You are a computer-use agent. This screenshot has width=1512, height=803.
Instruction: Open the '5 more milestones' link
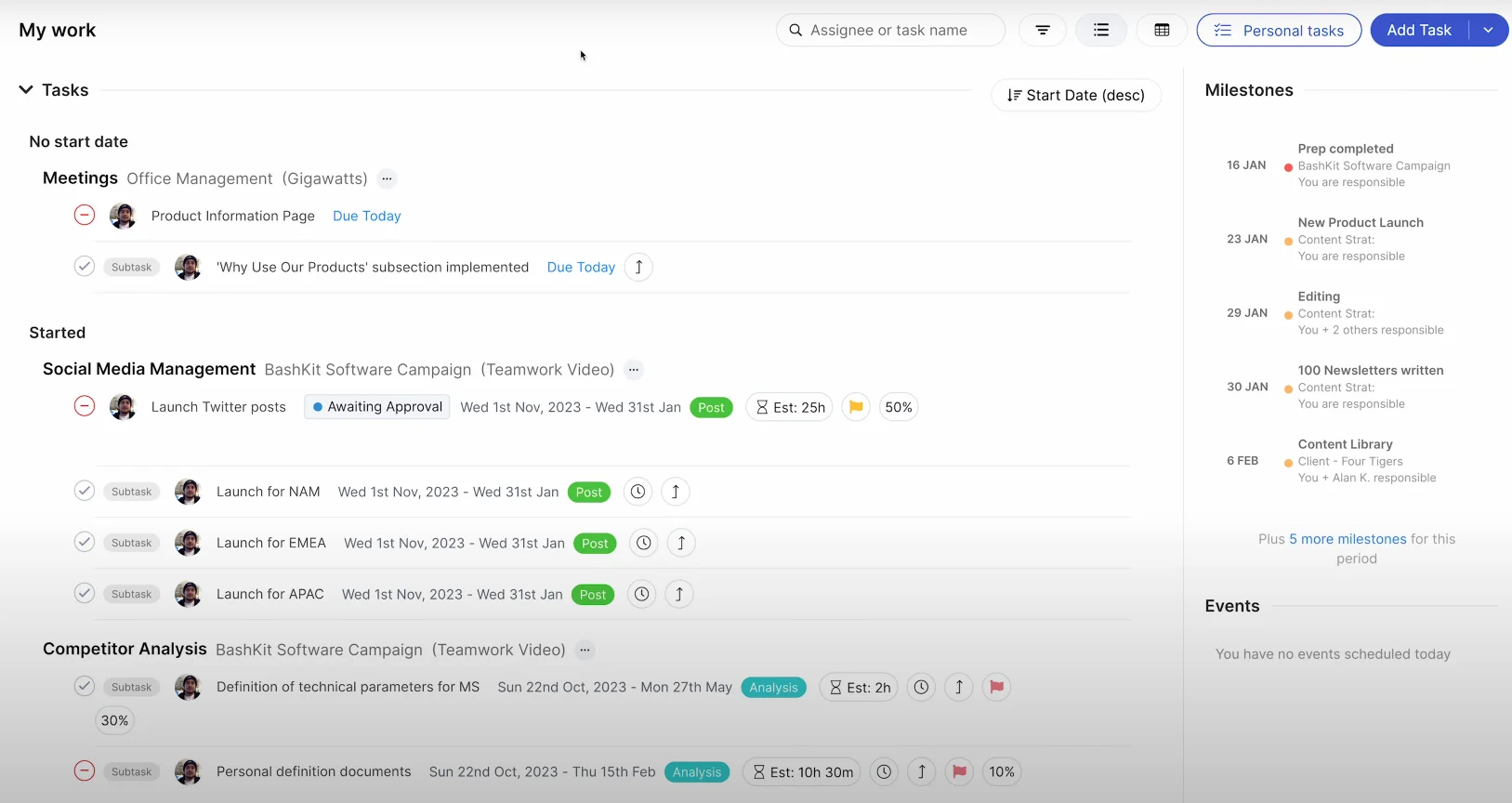point(1348,539)
